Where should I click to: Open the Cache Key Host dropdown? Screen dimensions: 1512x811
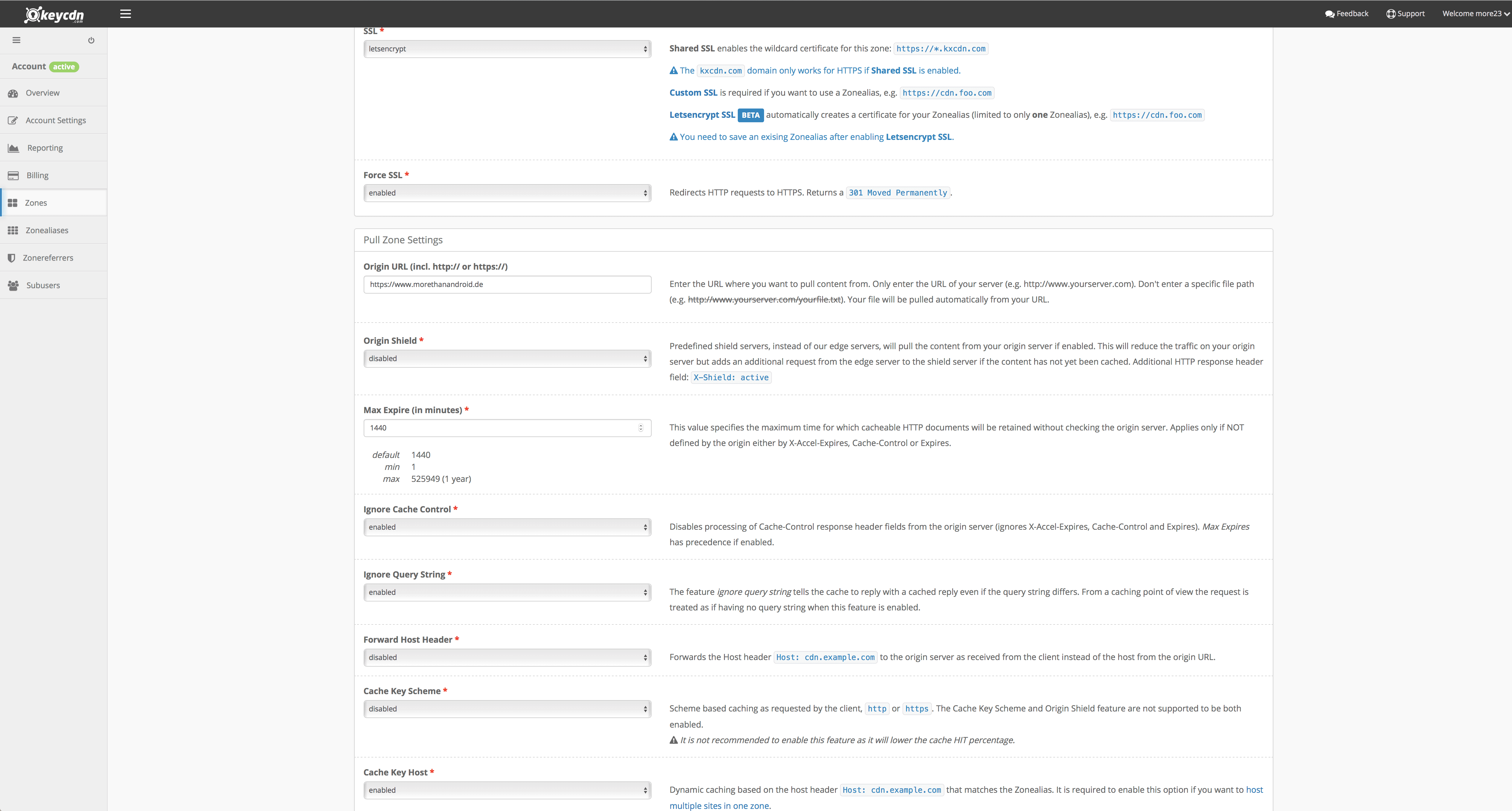(507, 790)
